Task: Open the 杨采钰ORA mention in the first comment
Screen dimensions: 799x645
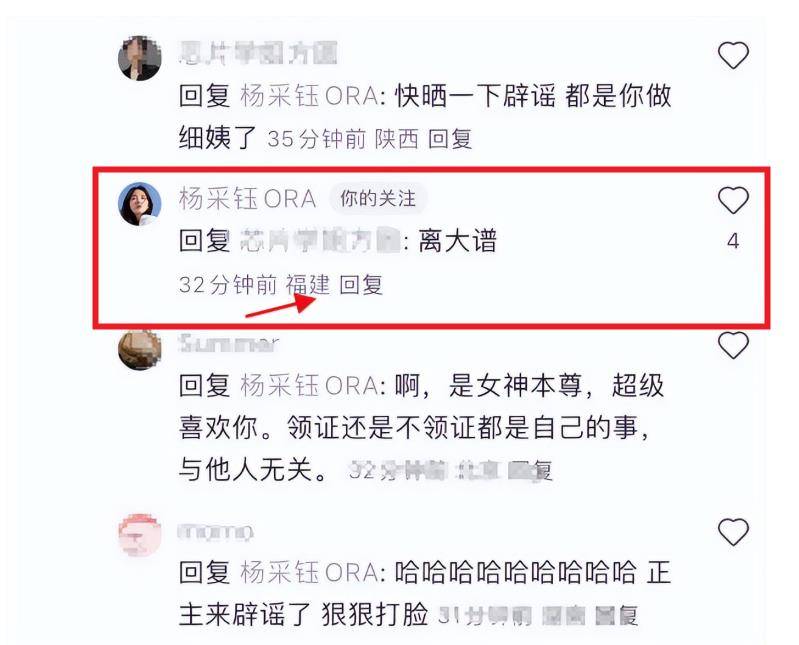Action: tap(309, 96)
